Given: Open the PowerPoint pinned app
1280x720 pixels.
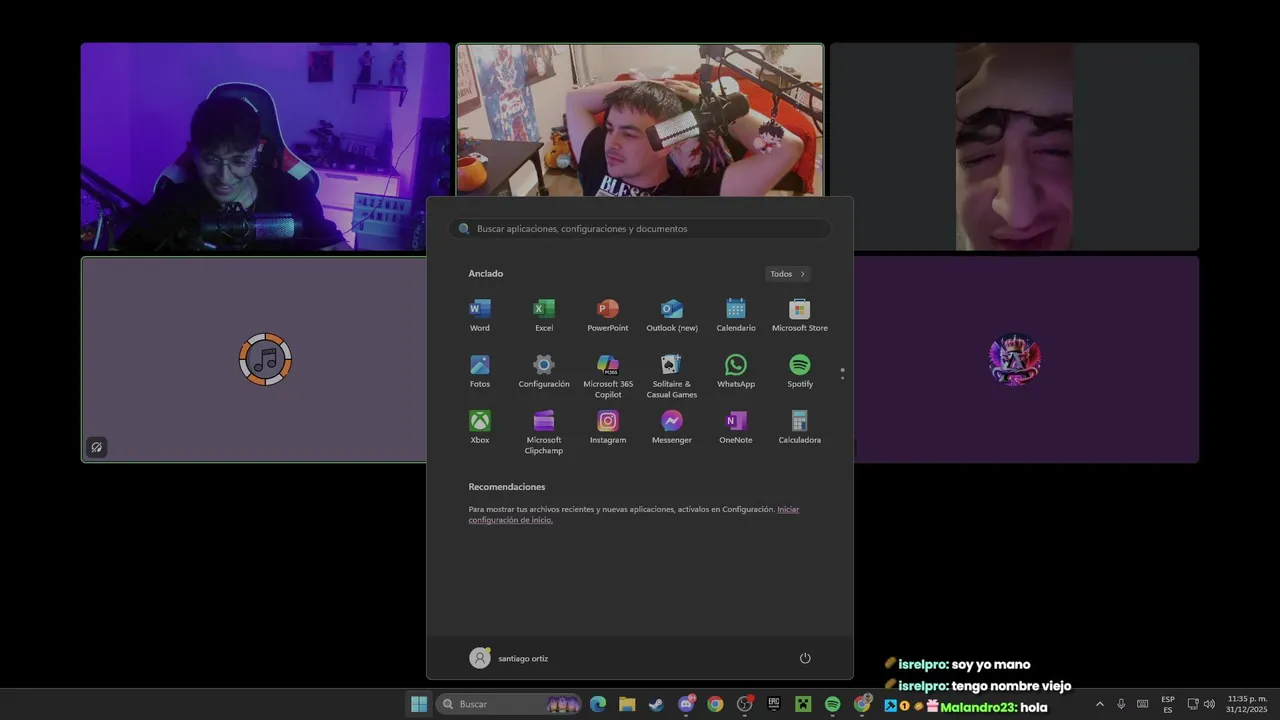Looking at the screenshot, I should tap(608, 315).
